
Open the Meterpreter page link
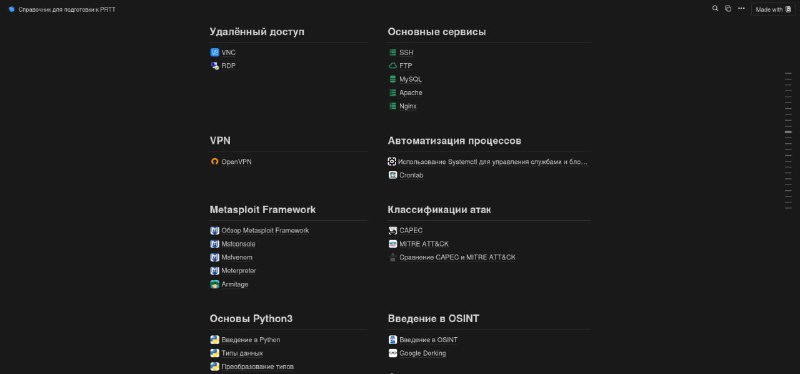(x=239, y=271)
